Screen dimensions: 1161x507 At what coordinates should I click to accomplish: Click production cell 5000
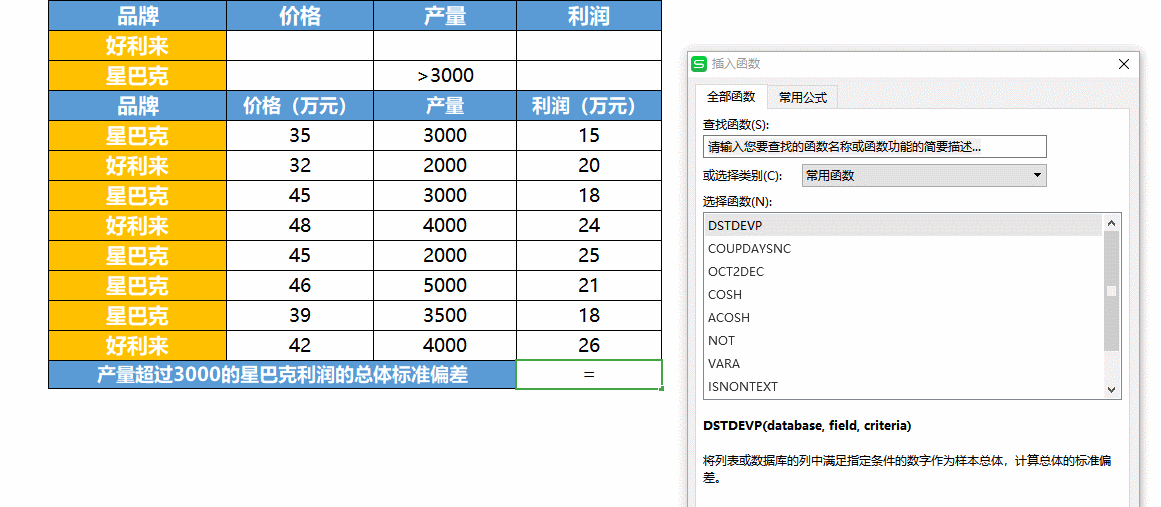[445, 286]
